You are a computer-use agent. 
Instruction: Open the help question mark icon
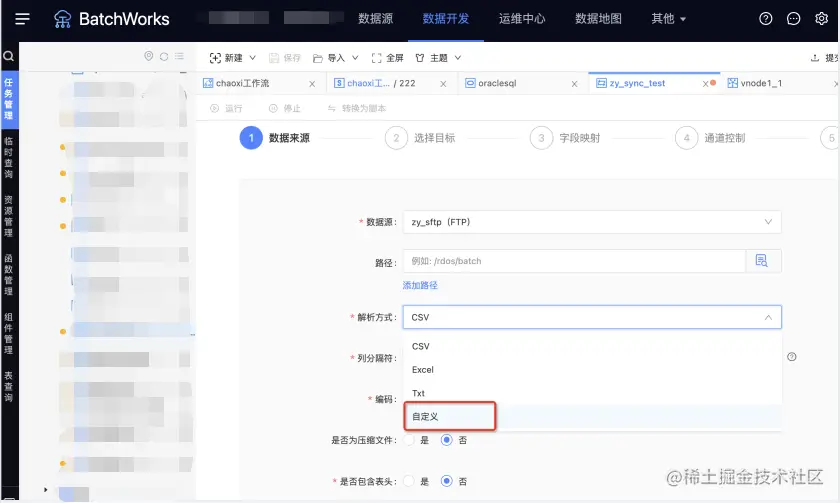coord(766,19)
